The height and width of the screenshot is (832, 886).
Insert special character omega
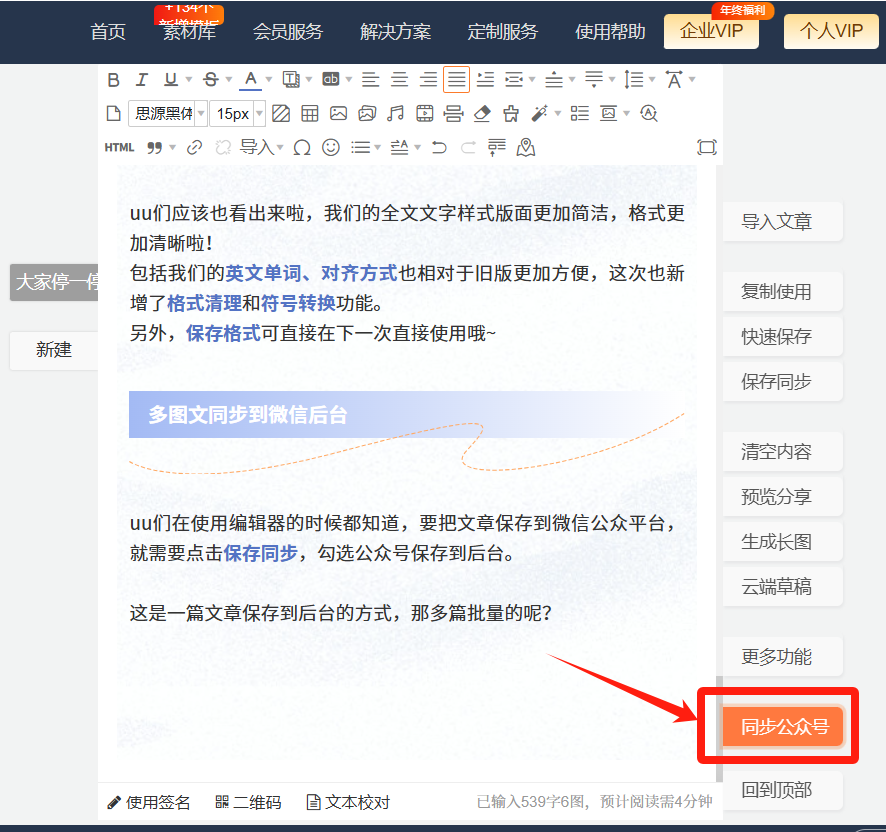click(x=302, y=148)
